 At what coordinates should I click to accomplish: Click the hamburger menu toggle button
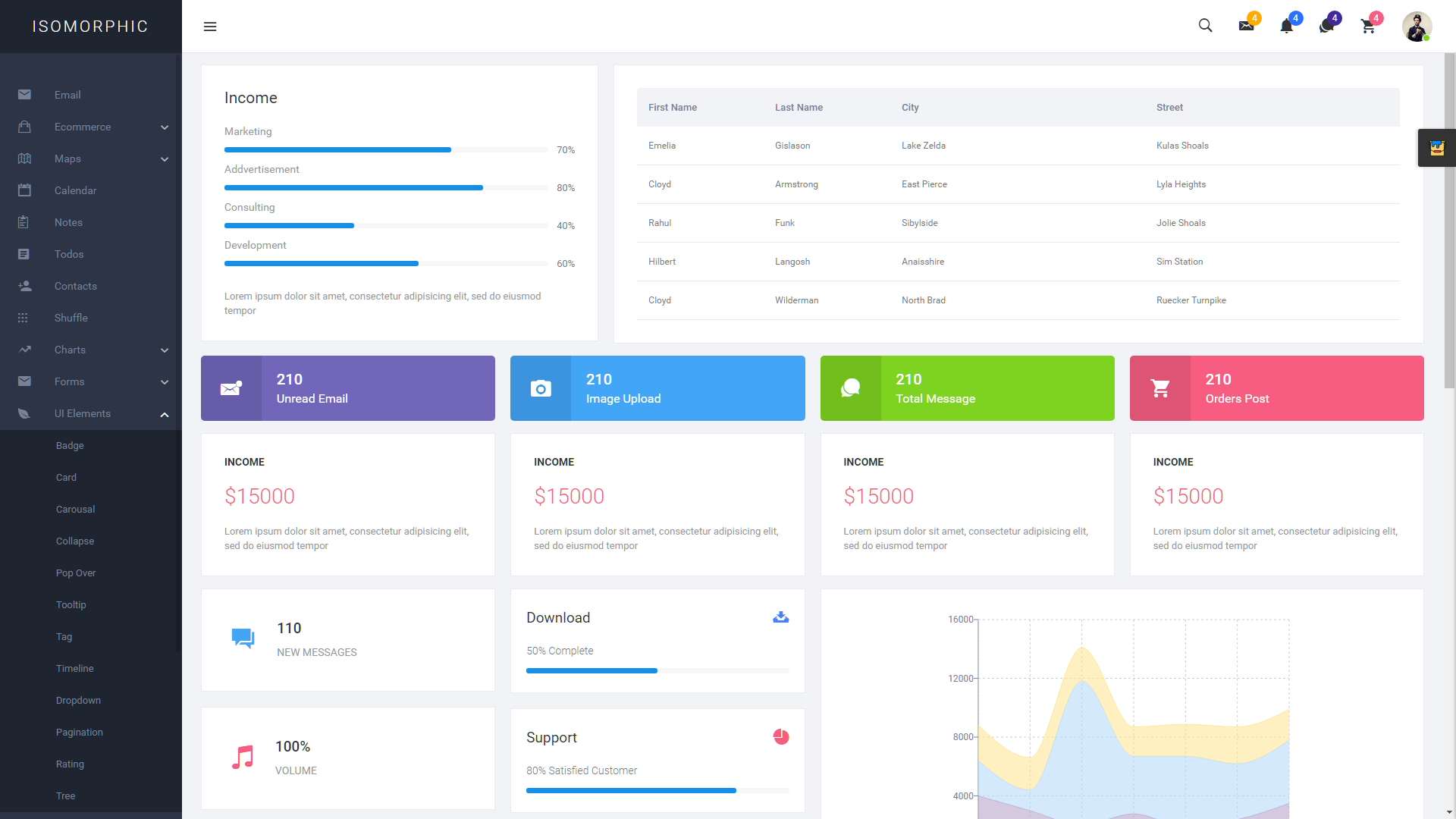(x=211, y=27)
